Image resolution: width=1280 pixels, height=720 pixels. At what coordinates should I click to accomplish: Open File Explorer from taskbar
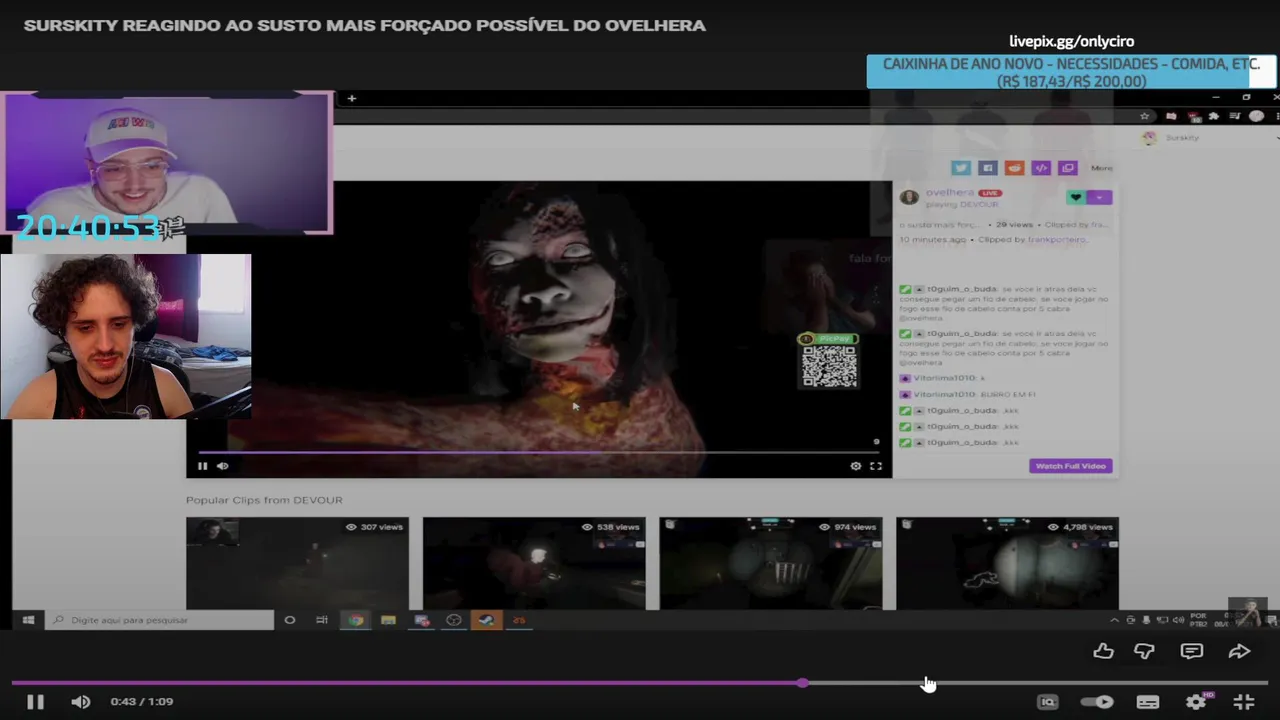[388, 620]
